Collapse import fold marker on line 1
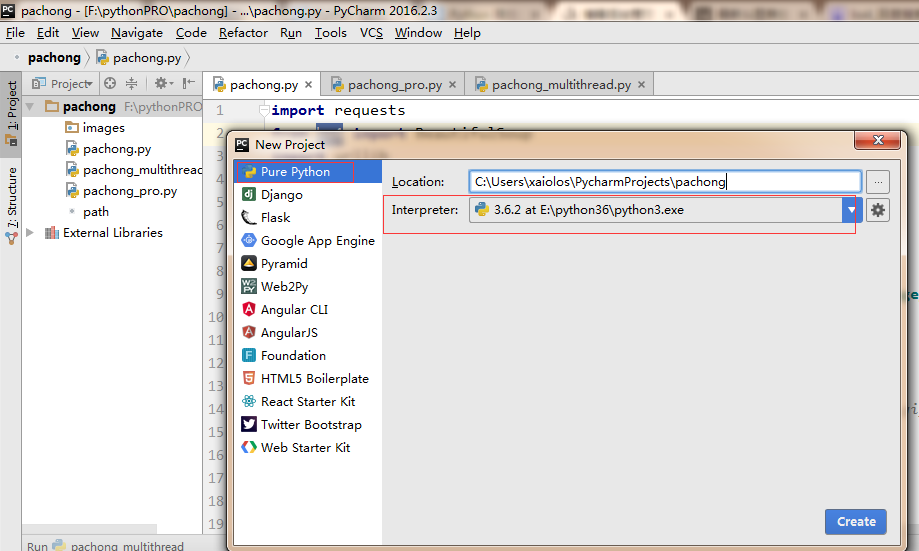The width and height of the screenshot is (919, 551). [264, 110]
